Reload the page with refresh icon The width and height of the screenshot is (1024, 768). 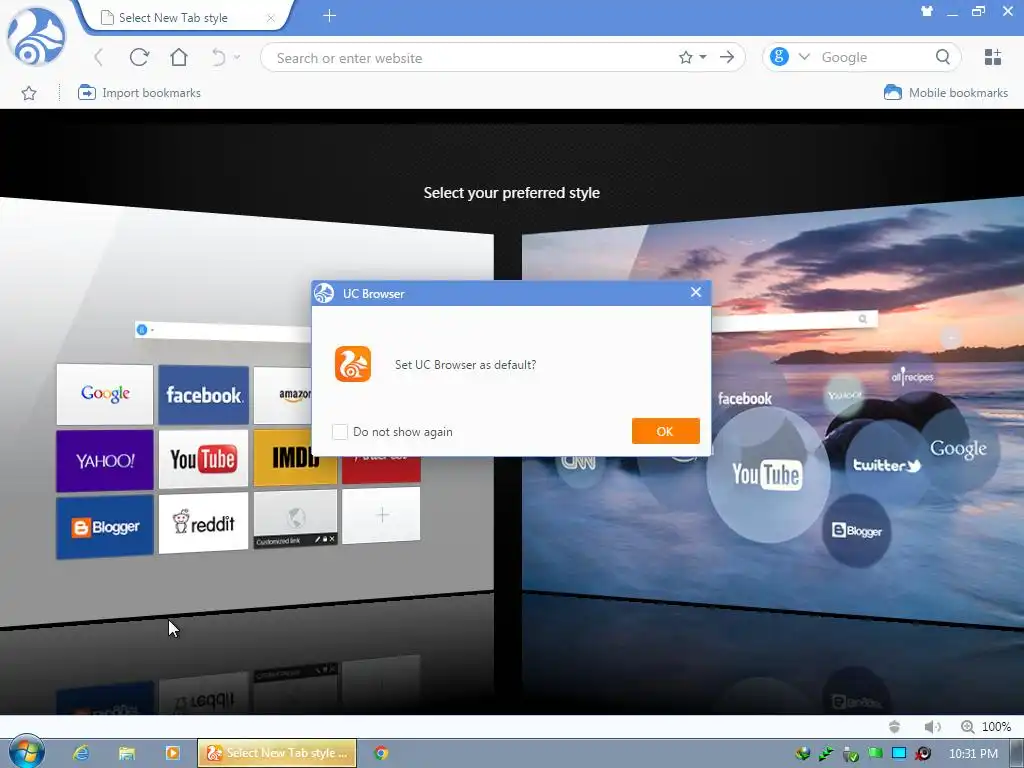139,57
